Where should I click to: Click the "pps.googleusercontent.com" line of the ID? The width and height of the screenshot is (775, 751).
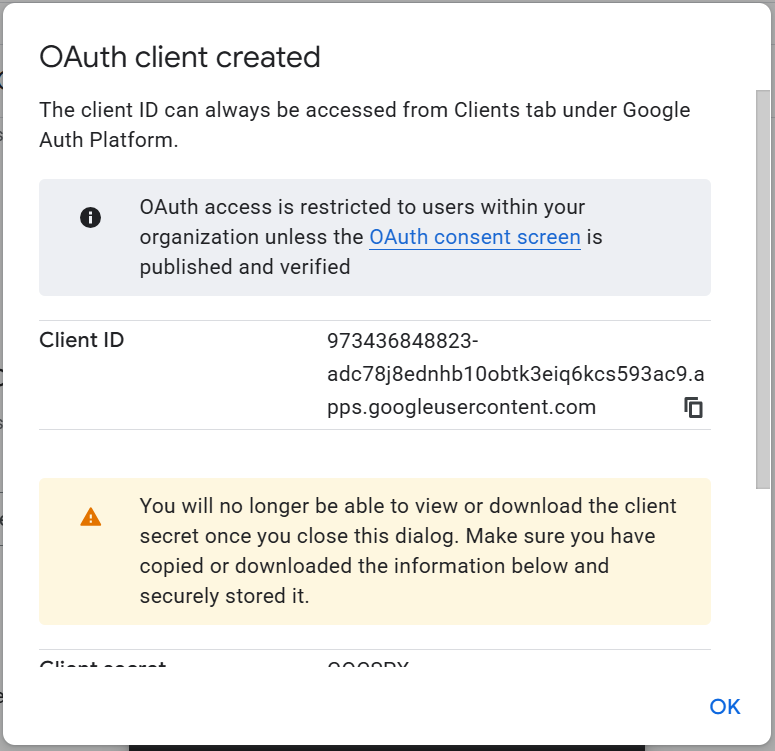click(x=461, y=407)
